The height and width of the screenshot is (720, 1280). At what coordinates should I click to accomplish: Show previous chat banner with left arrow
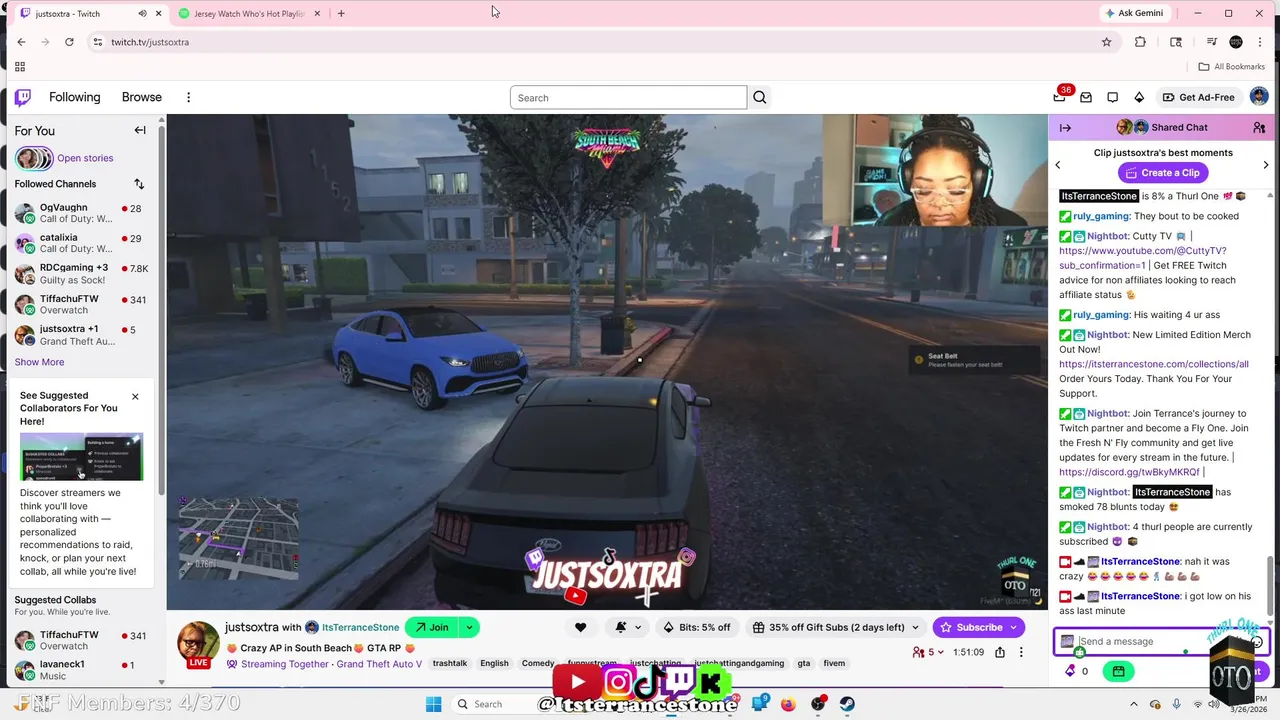coord(1058,164)
